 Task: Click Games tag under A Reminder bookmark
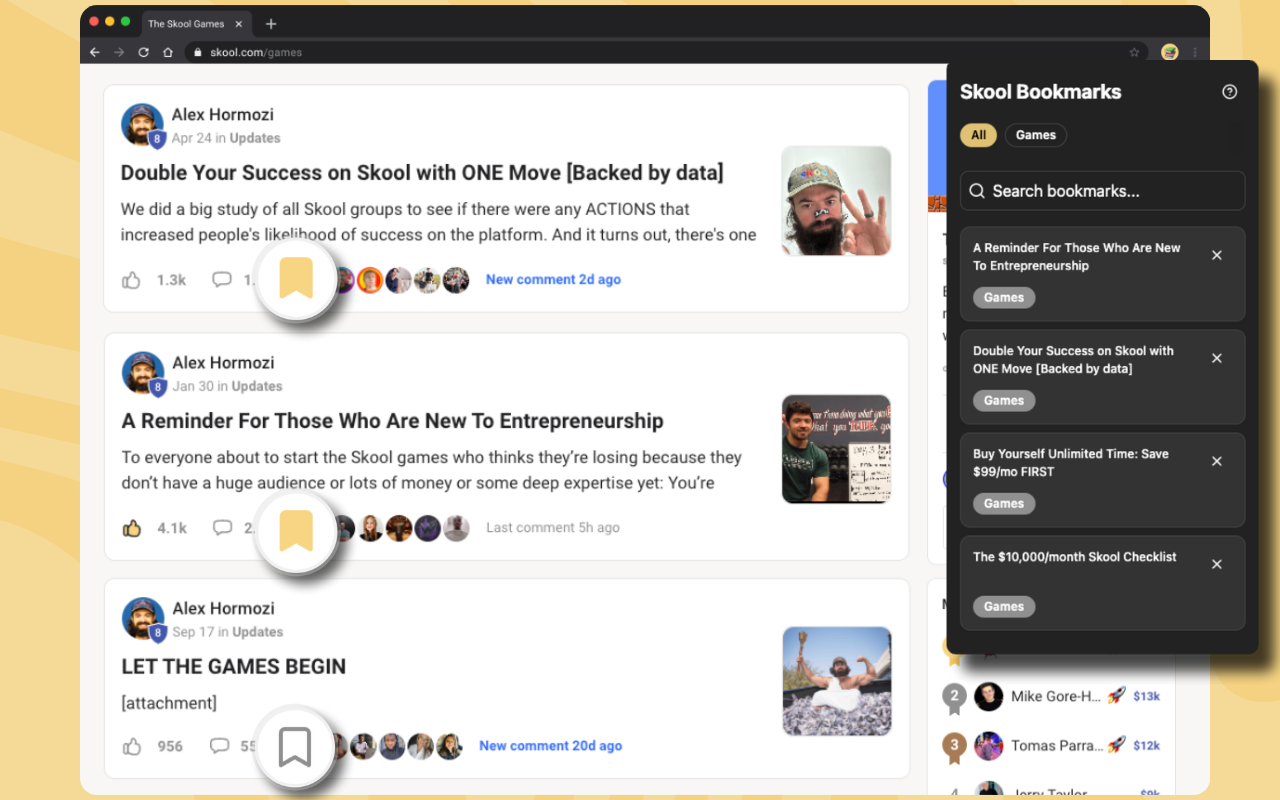tap(1004, 298)
